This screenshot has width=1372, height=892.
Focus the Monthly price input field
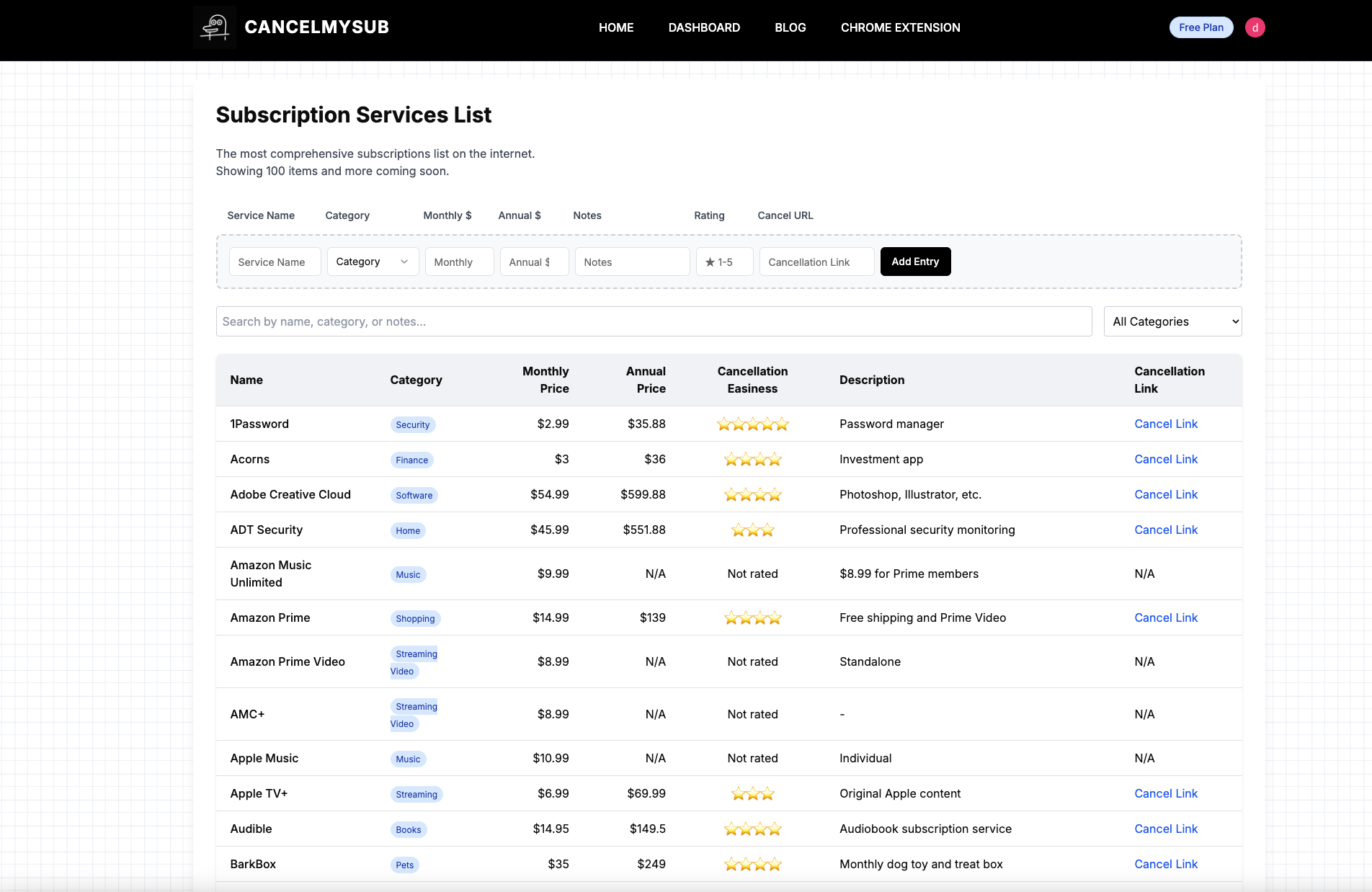click(460, 262)
